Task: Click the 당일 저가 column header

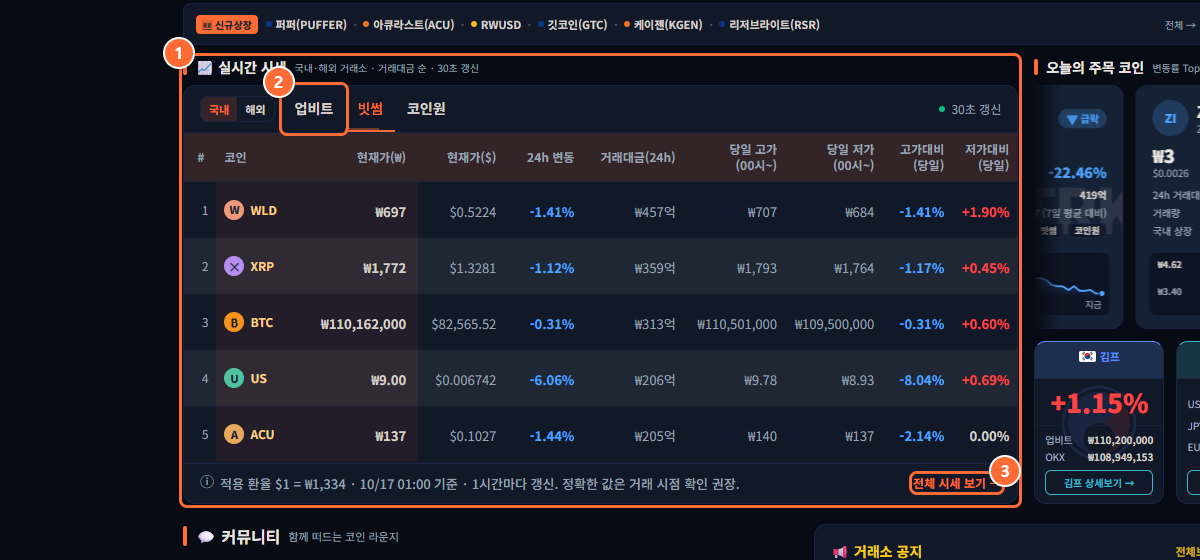Action: 850,157
